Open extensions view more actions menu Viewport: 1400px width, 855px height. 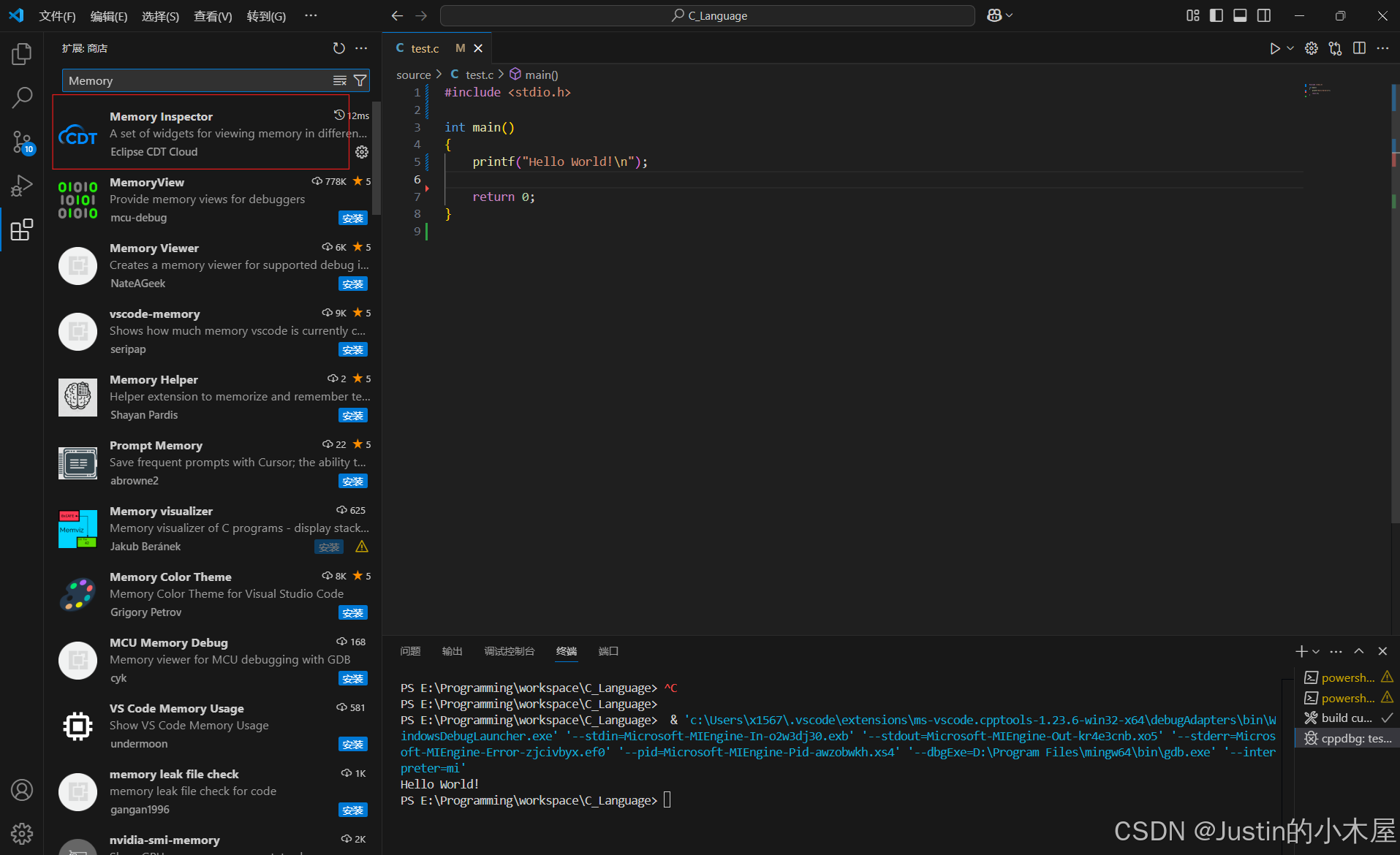[x=361, y=48]
